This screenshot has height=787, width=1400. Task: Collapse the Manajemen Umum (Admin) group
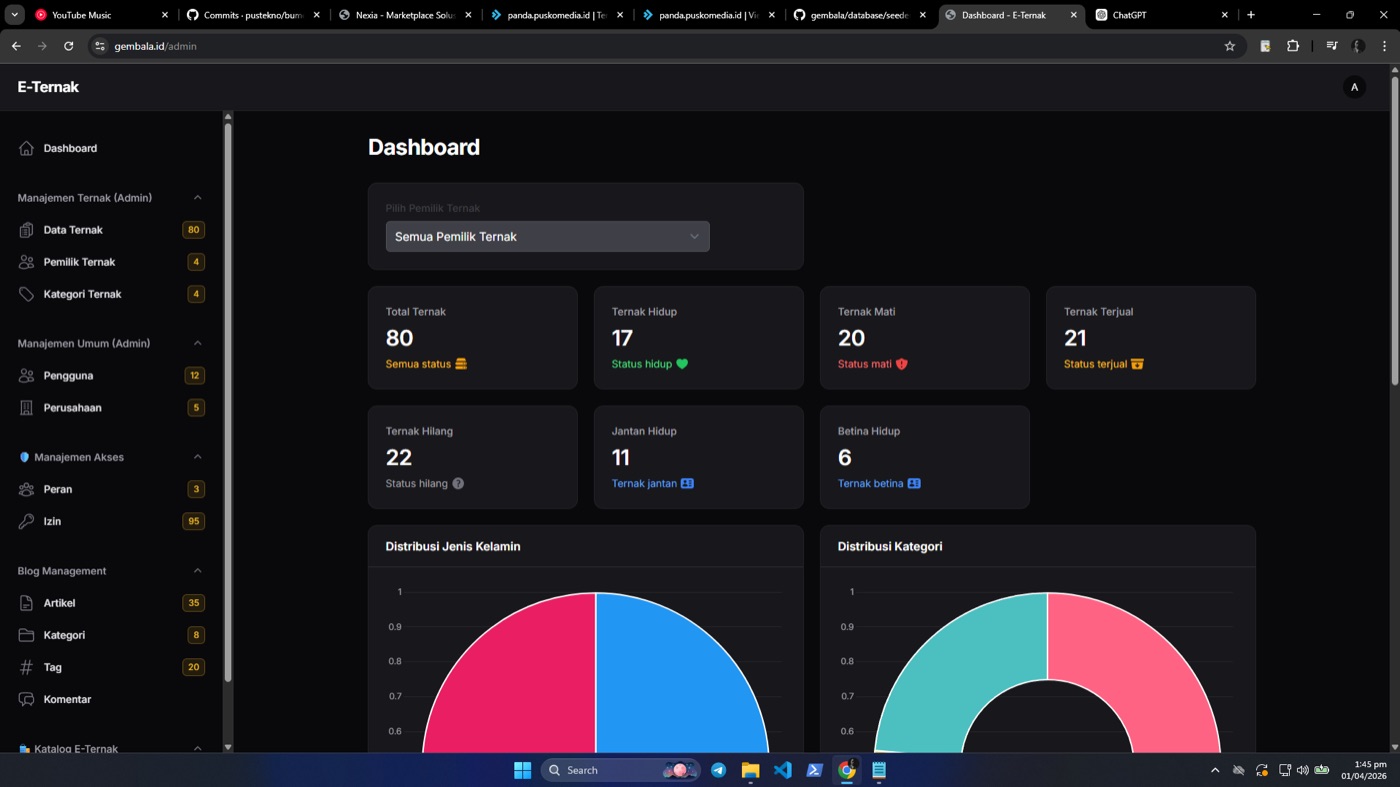(x=197, y=343)
